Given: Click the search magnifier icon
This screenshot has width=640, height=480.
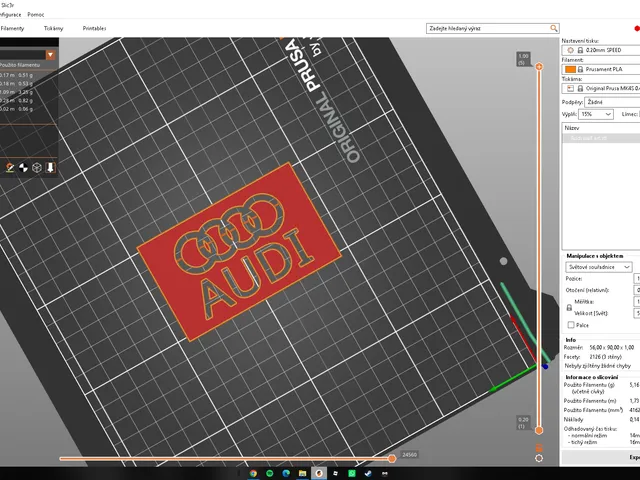Looking at the screenshot, I should (x=553, y=28).
